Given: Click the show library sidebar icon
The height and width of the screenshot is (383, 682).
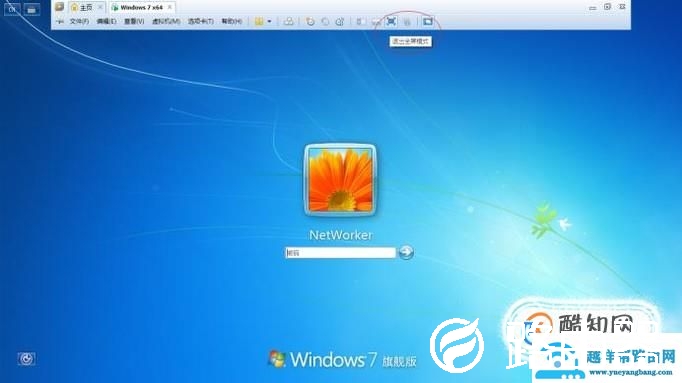Looking at the screenshot, I should point(361,21).
